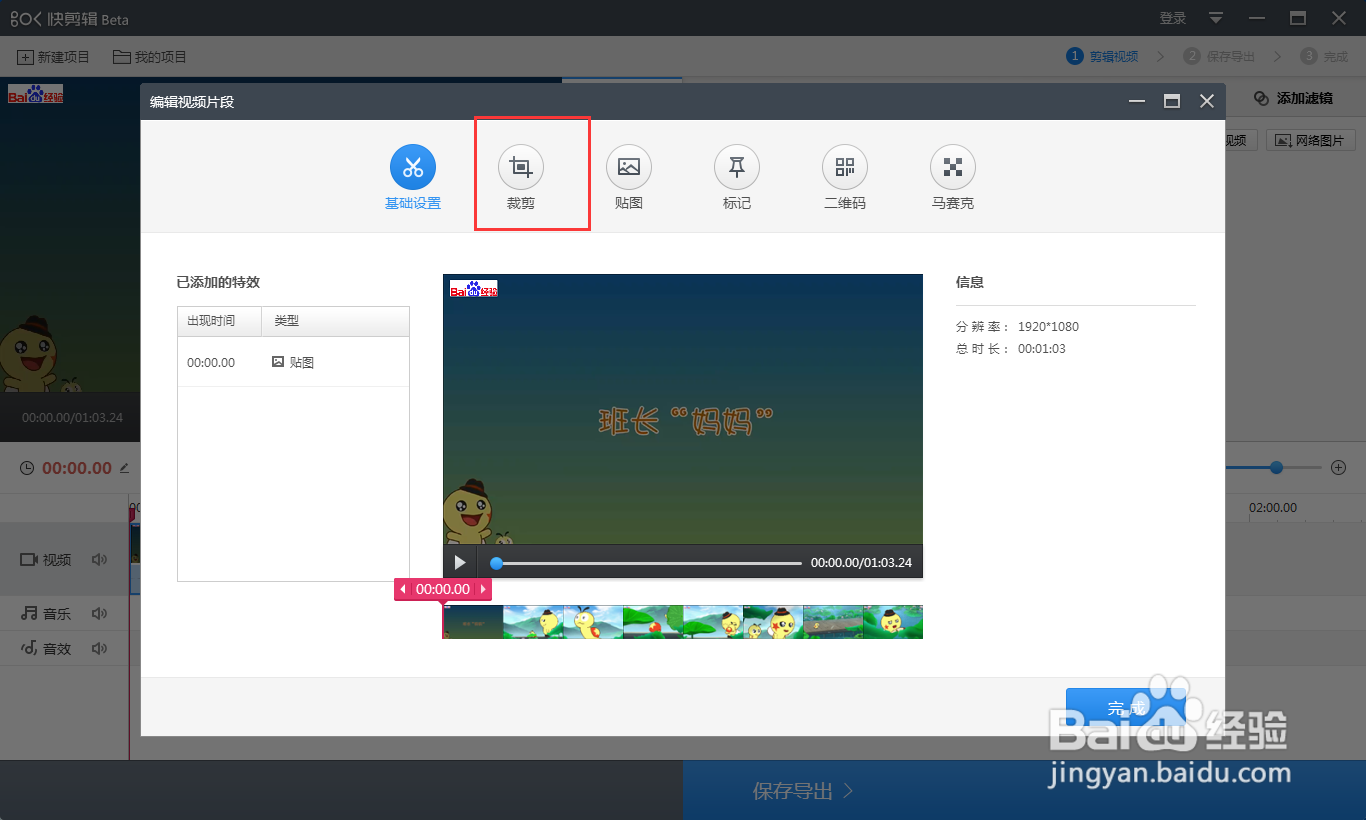The height and width of the screenshot is (820, 1366).
Task: Select the 音效 track label
Action: (x=46, y=648)
